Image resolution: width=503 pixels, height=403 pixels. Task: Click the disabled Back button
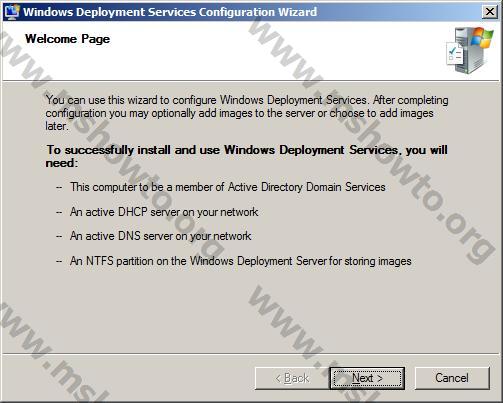click(292, 378)
